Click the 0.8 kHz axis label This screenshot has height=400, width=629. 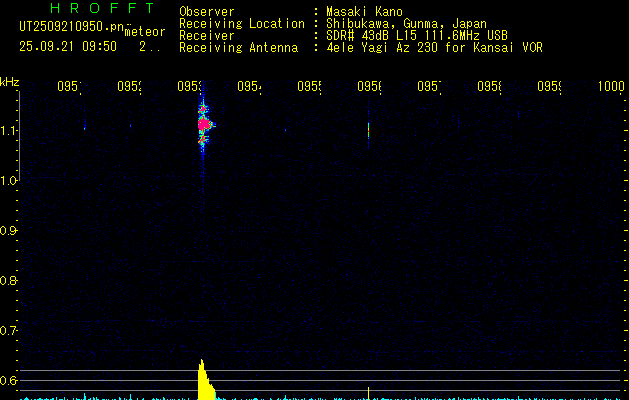(9, 281)
